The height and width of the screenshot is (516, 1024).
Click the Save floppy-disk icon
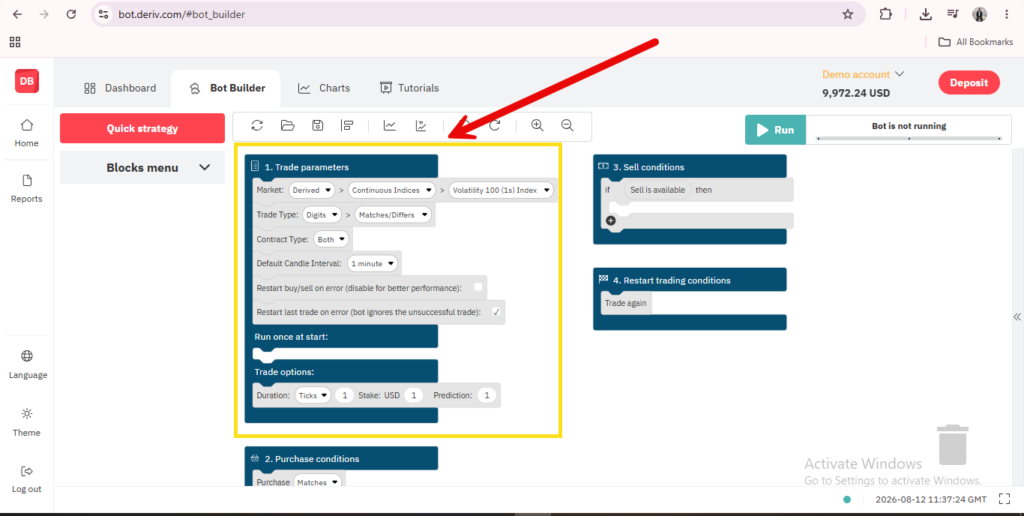coord(317,125)
